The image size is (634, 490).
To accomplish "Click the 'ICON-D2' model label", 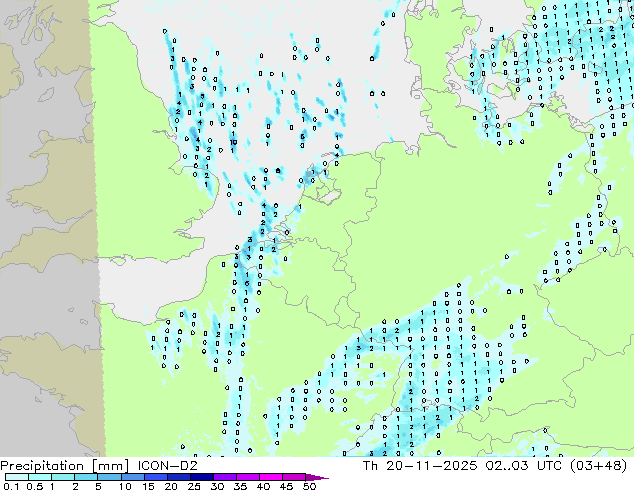I will 167,466.
